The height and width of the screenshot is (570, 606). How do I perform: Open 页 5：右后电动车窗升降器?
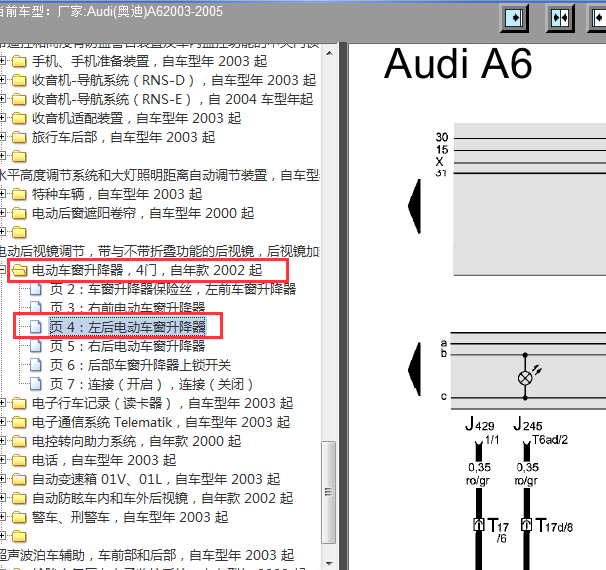pos(127,346)
